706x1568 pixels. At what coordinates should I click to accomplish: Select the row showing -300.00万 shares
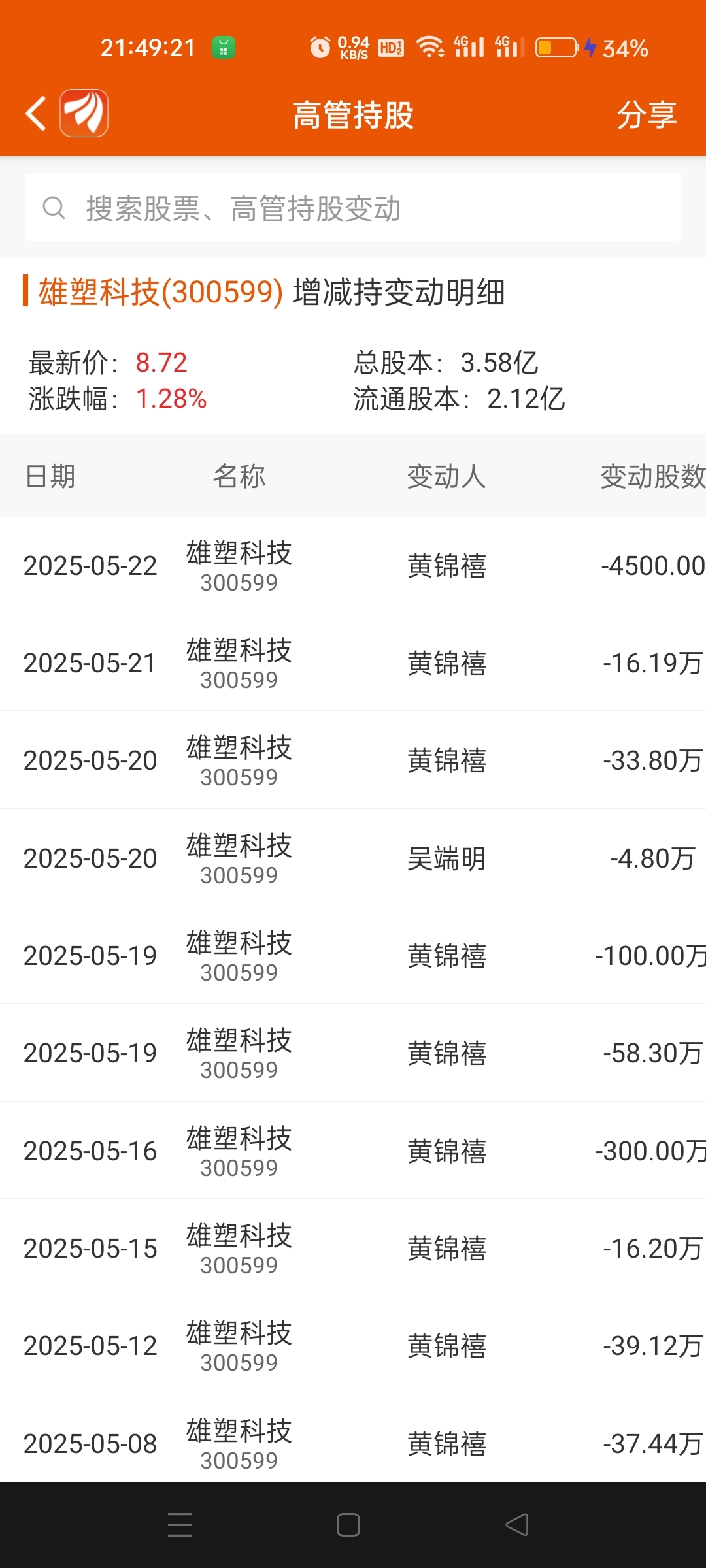[x=353, y=1151]
